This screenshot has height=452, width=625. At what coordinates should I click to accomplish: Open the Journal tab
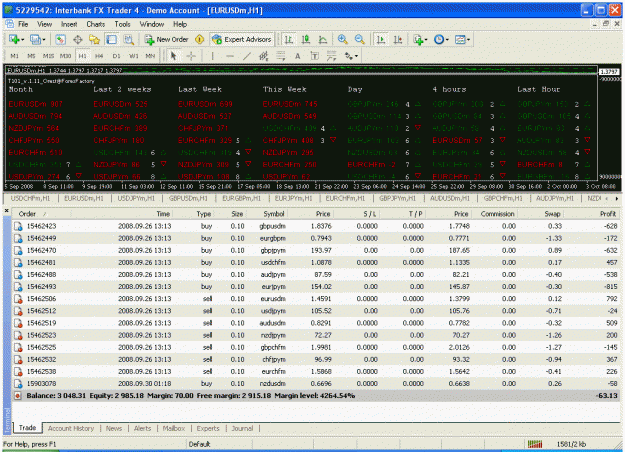(242, 428)
